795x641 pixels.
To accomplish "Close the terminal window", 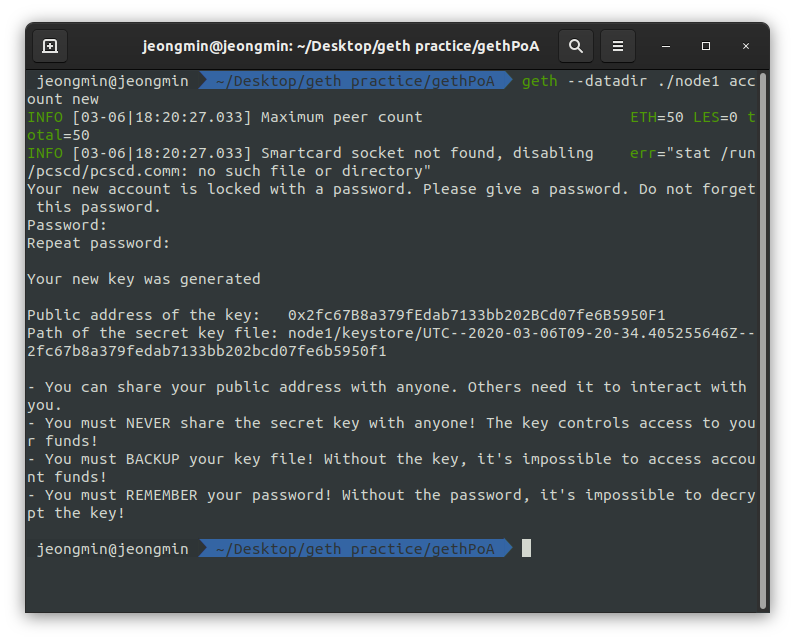I will click(746, 46).
